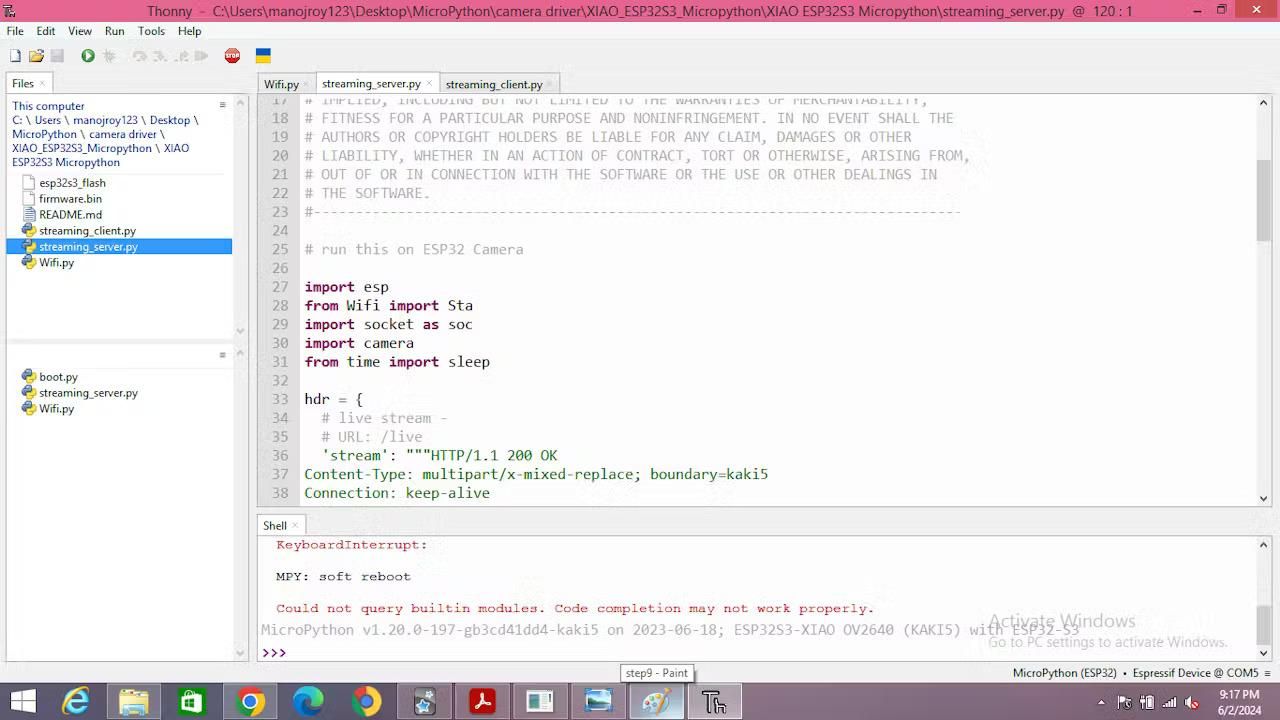Image resolution: width=1280 pixels, height=720 pixels.
Task: Open Paint from the taskbar
Action: [x=657, y=702]
